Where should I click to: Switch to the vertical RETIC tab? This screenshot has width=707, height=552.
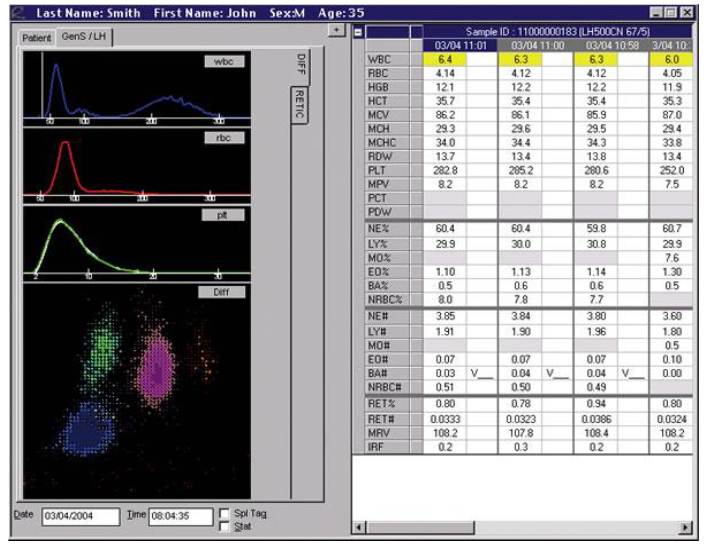pos(298,104)
